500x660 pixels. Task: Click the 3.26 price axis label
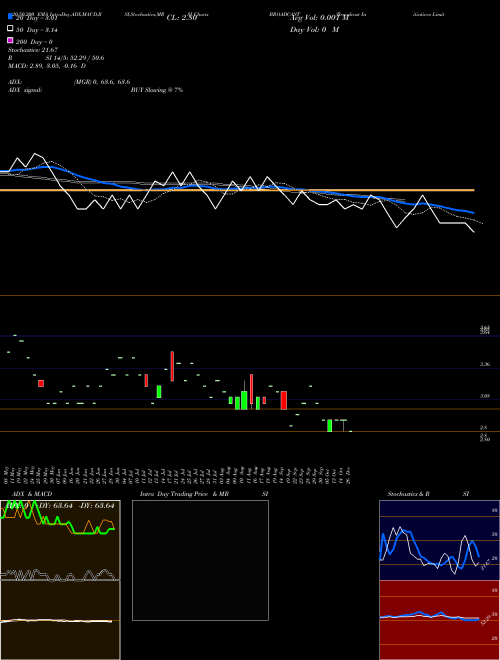tap(485, 364)
